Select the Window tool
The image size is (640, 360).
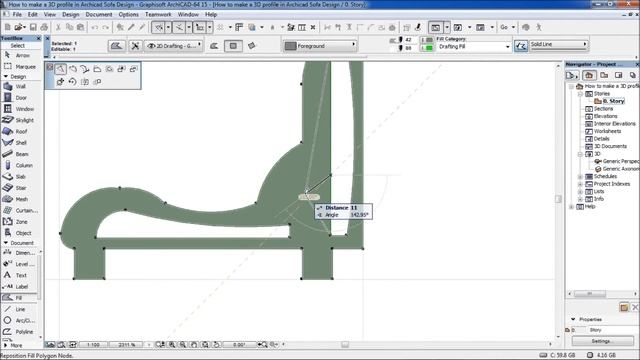pos(19,109)
